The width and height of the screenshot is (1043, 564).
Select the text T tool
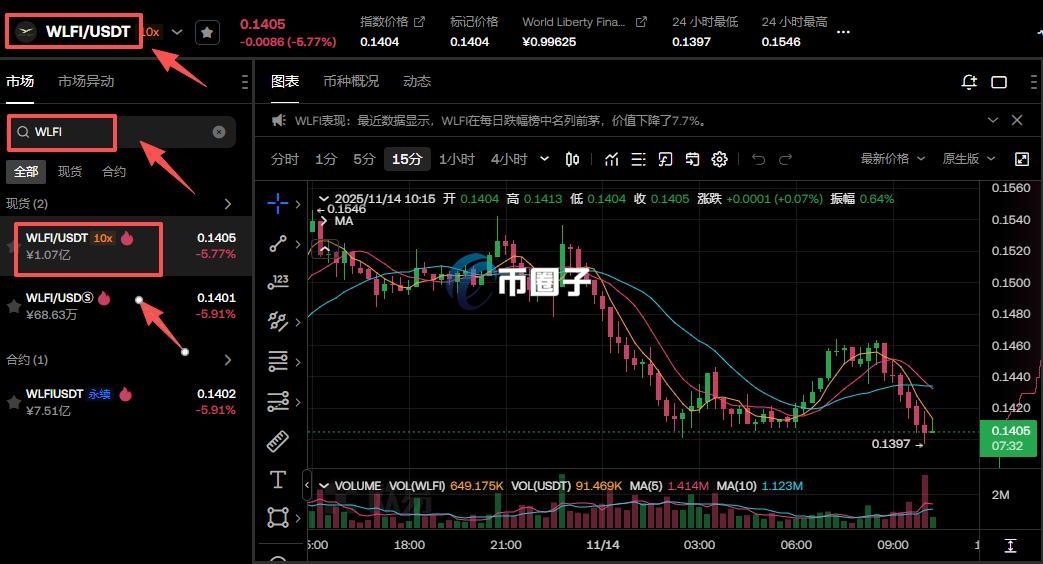[x=277, y=480]
